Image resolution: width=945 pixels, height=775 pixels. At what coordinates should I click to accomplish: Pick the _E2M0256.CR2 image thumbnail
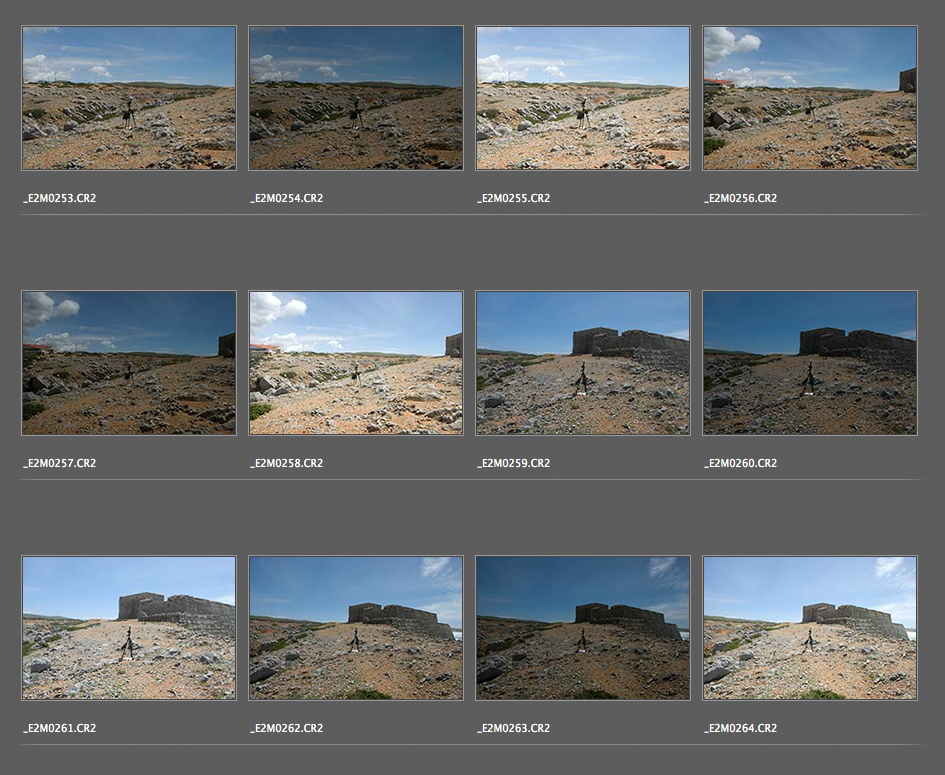point(810,98)
